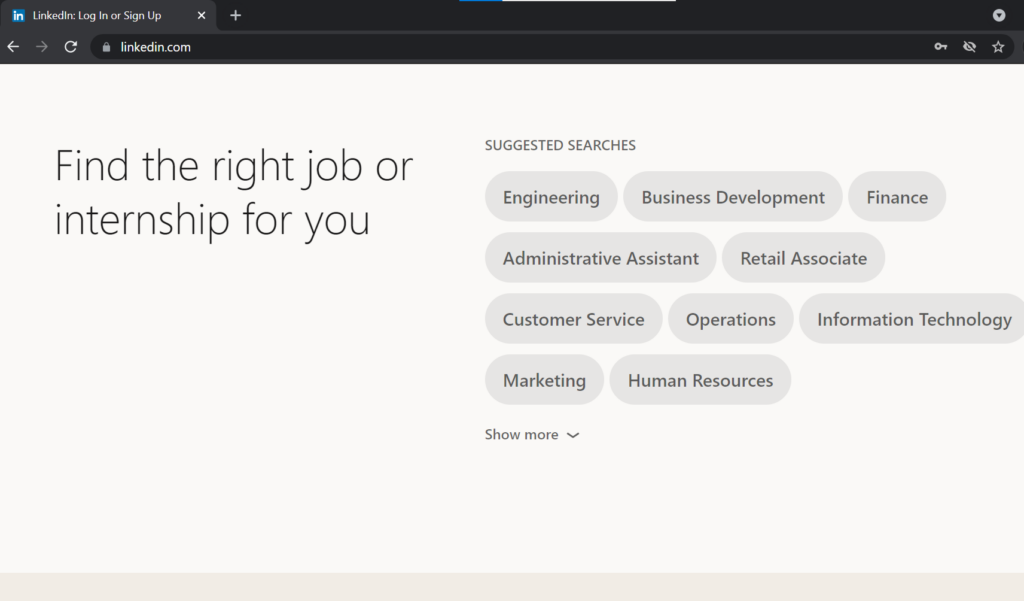Search Human Resources jobs
1024x601 pixels.
700,380
